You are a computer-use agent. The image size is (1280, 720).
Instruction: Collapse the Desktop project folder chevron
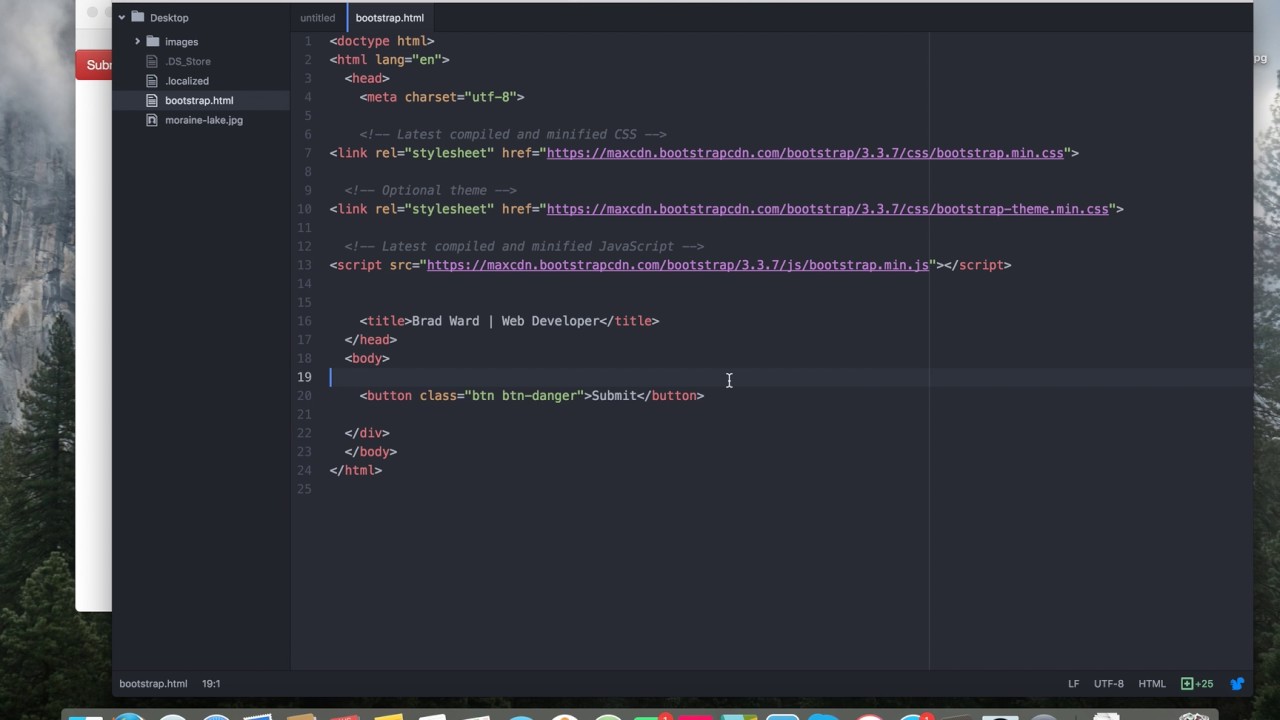[x=121, y=17]
